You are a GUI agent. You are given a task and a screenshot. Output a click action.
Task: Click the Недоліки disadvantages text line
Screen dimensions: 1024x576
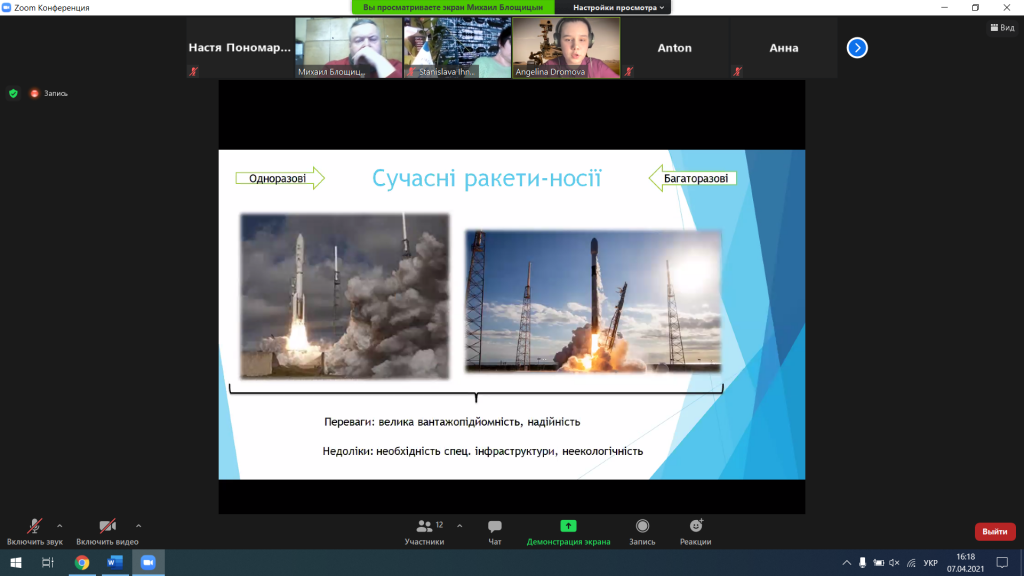click(483, 451)
